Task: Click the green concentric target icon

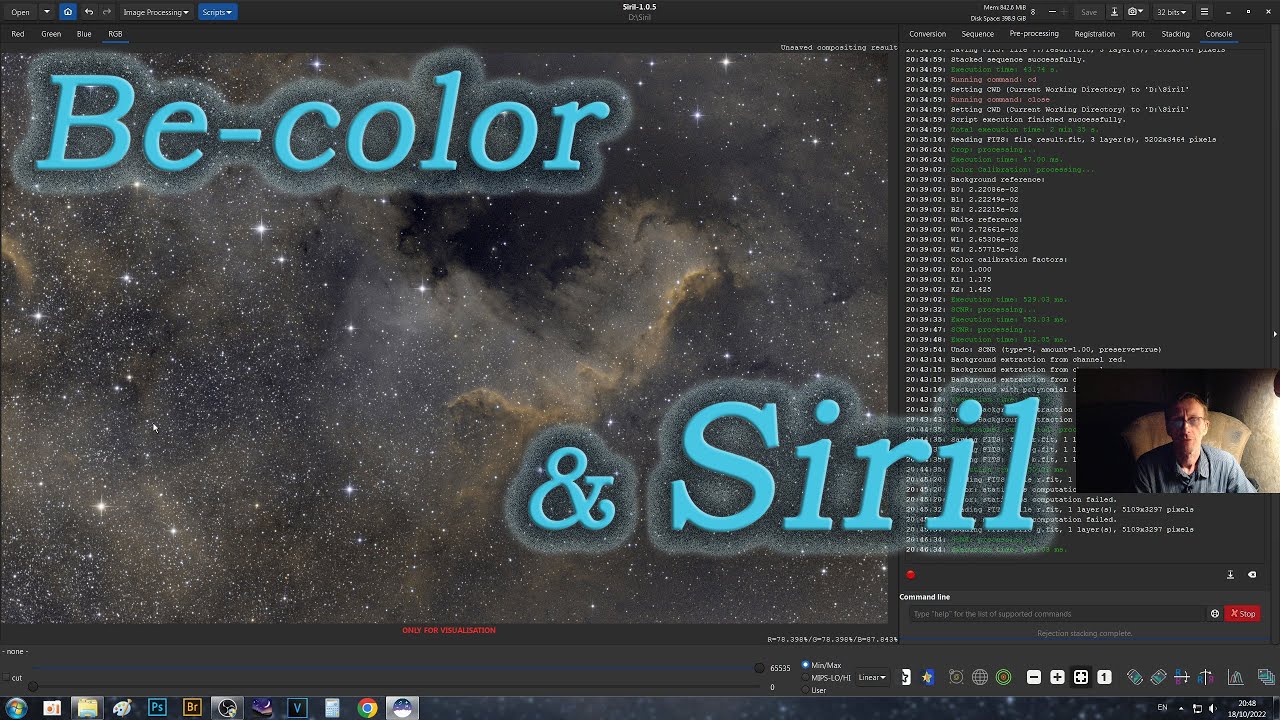Action: pyautogui.click(x=1004, y=677)
